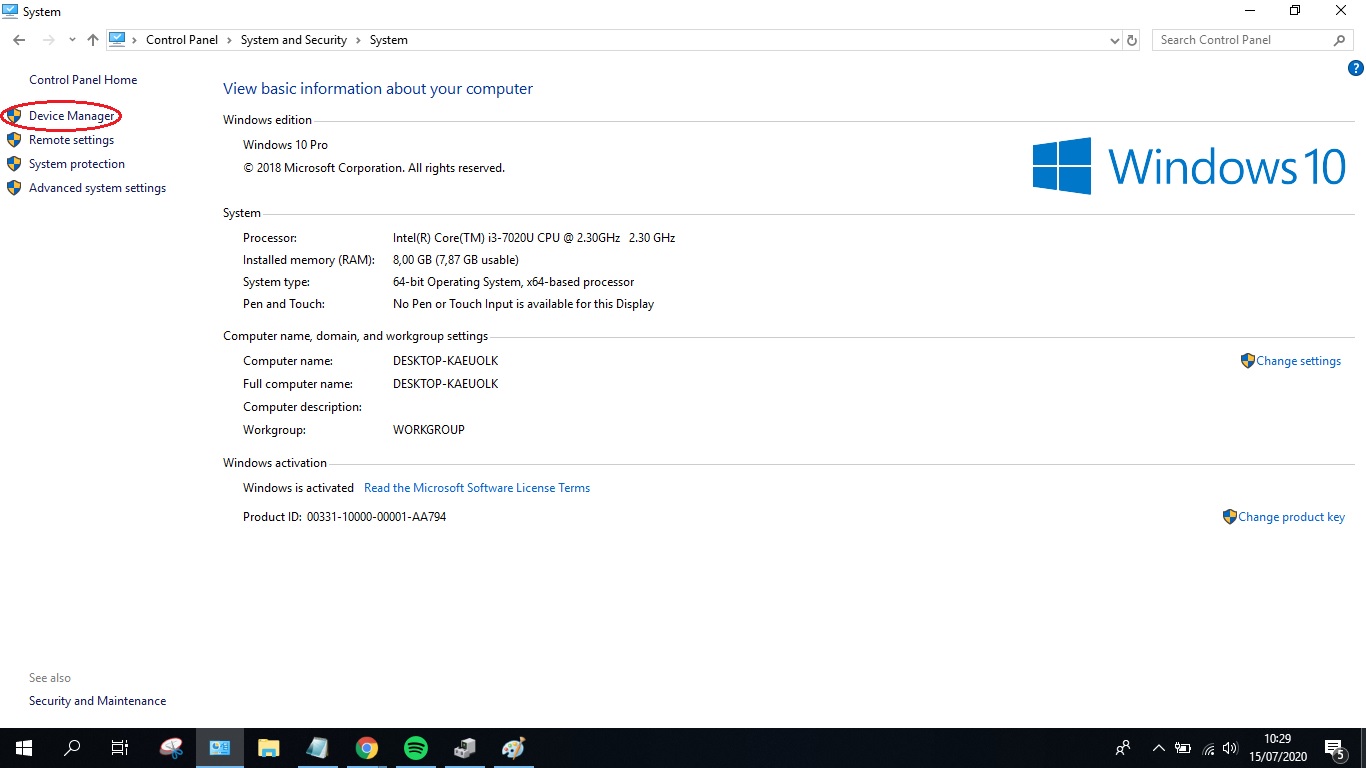Click Change product key link
1366x768 pixels.
point(1291,517)
